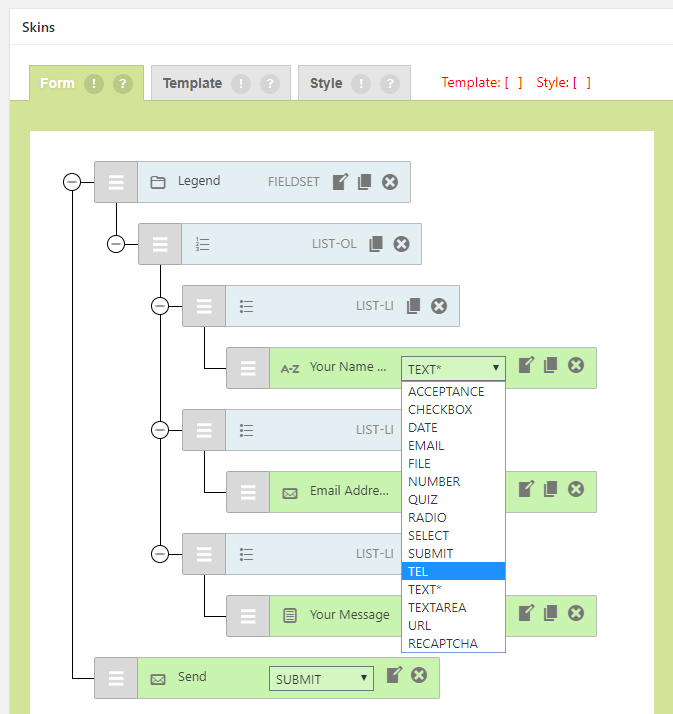
Task: Choose EMAIL from the field type list
Action: [x=453, y=445]
